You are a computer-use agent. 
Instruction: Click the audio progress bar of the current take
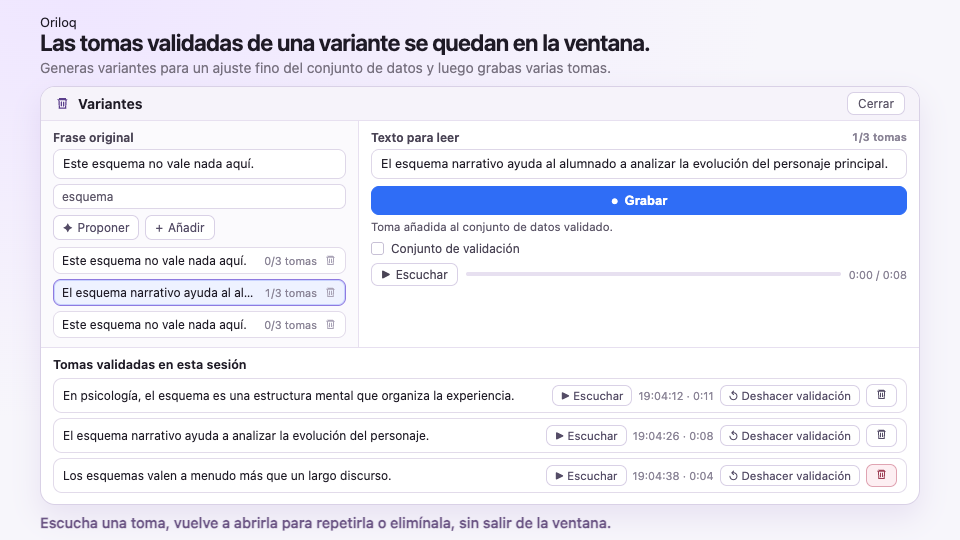coord(653,274)
